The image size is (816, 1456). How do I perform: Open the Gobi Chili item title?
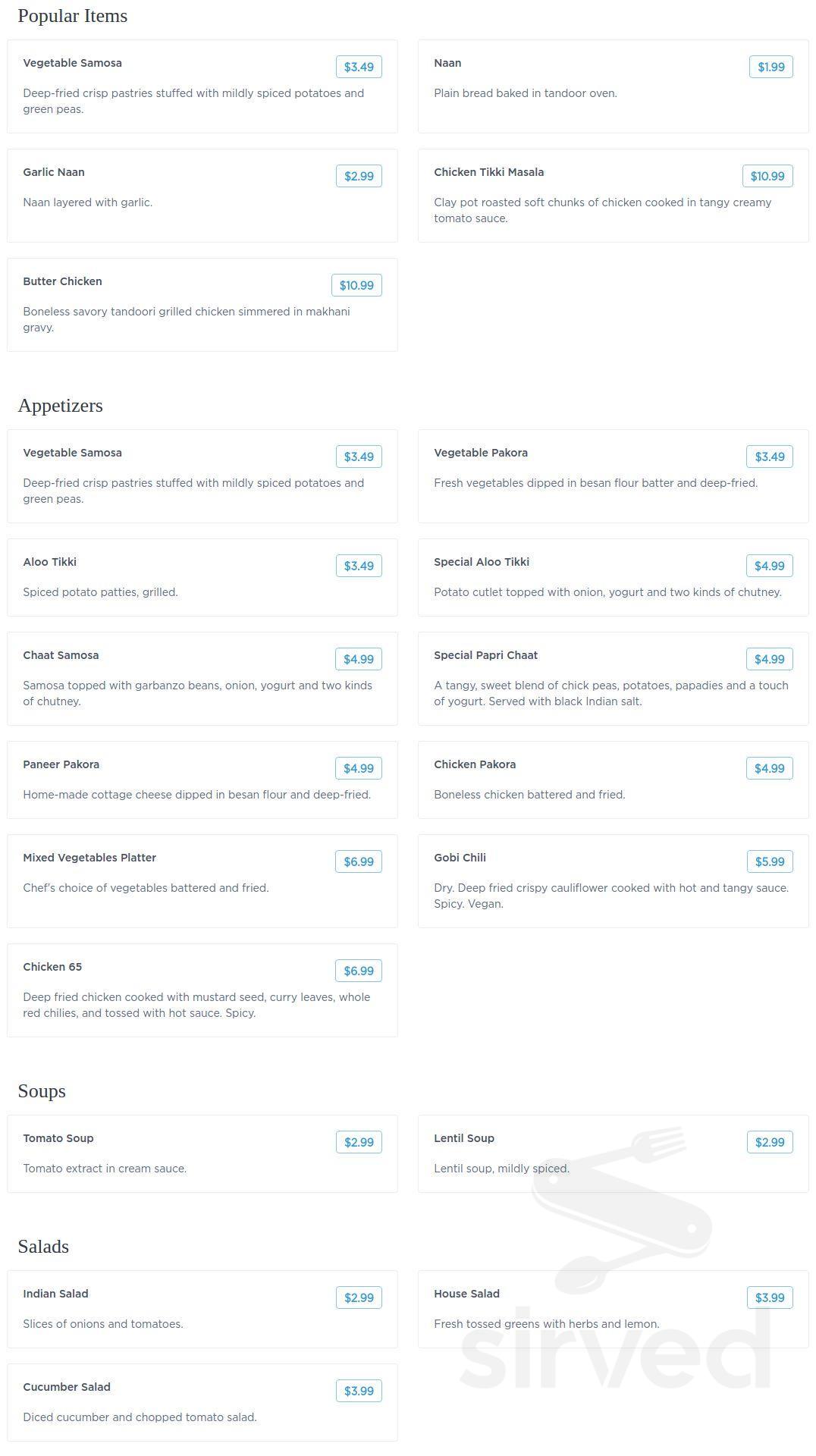460,858
